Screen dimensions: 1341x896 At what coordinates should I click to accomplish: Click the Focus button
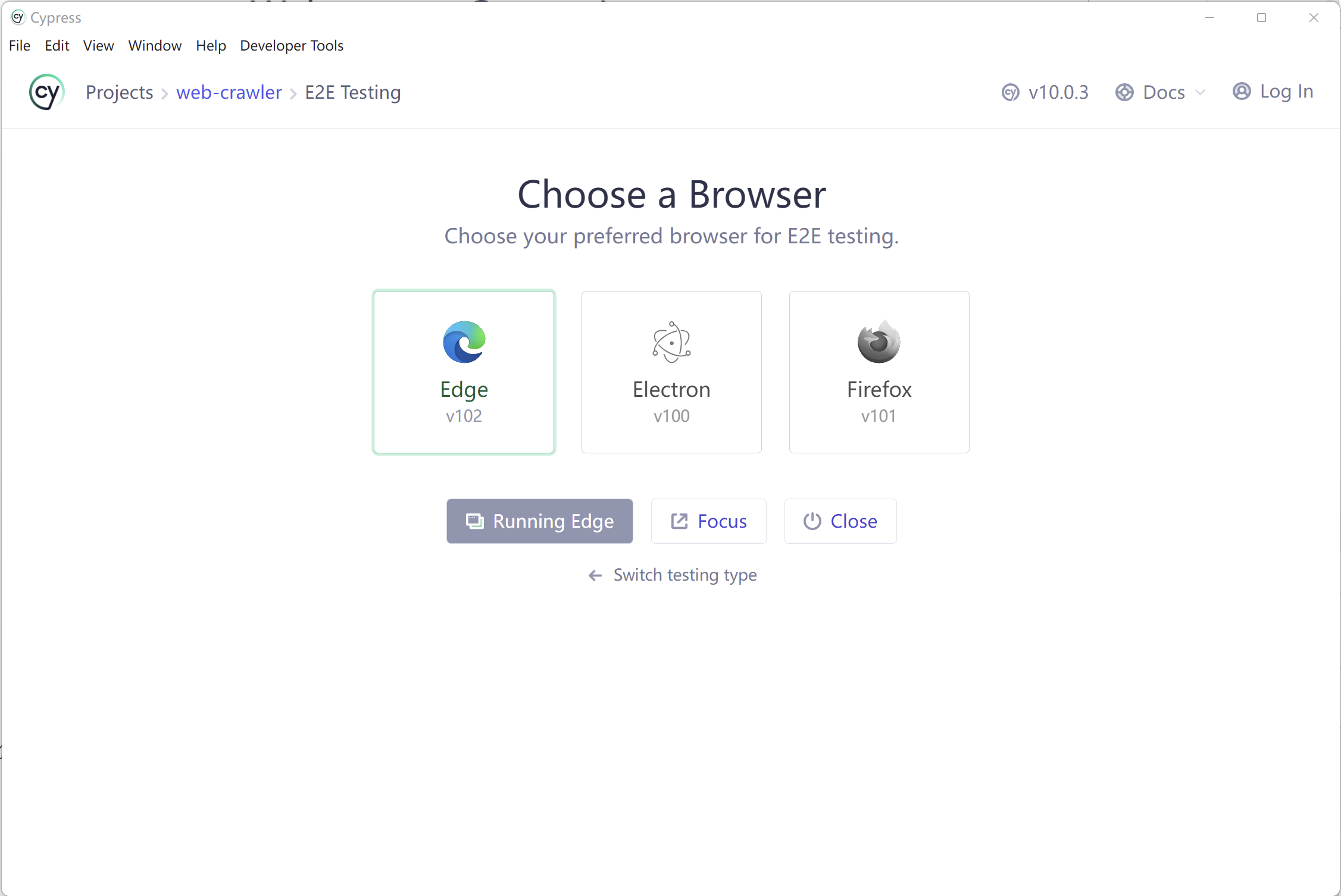(708, 521)
